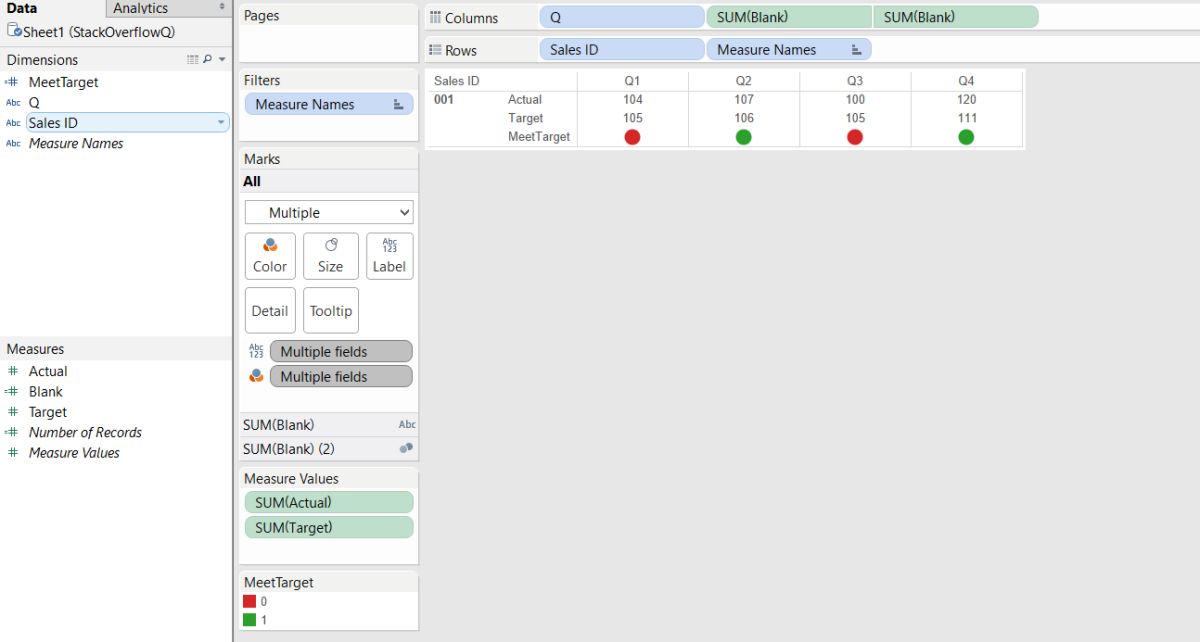Click the Label marks card
This screenshot has width=1200, height=642.
click(x=389, y=256)
